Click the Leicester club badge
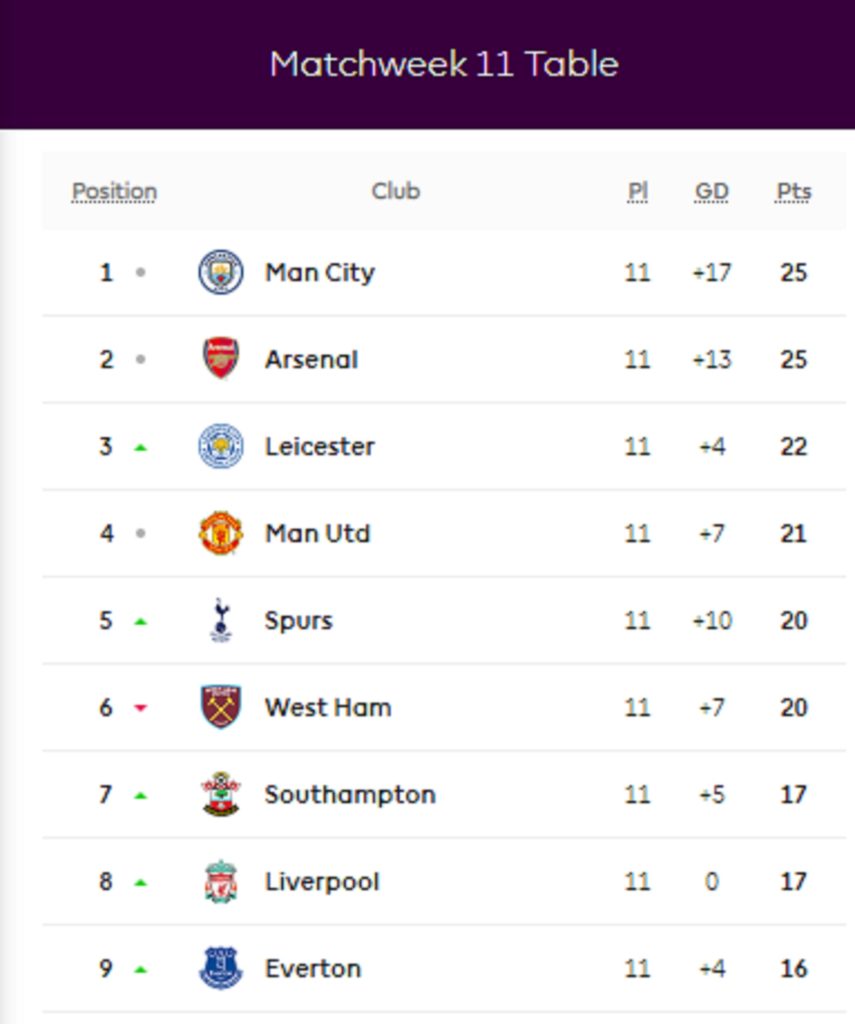This screenshot has width=855, height=1024. pos(221,446)
